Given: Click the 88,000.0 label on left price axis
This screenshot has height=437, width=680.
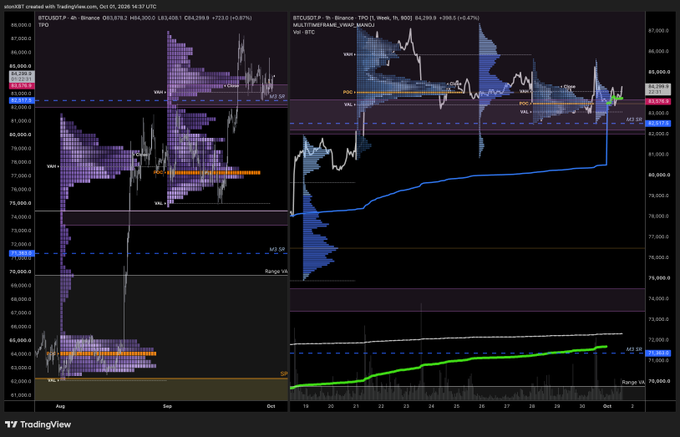Looking at the screenshot, I should [21, 25].
